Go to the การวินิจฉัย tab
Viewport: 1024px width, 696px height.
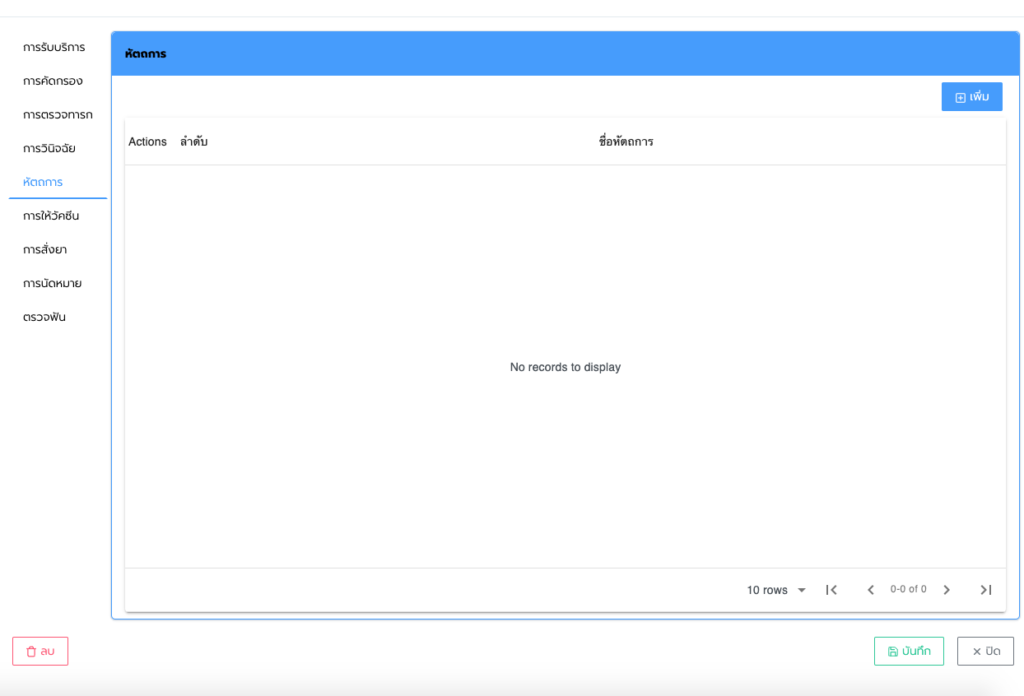tap(49, 148)
